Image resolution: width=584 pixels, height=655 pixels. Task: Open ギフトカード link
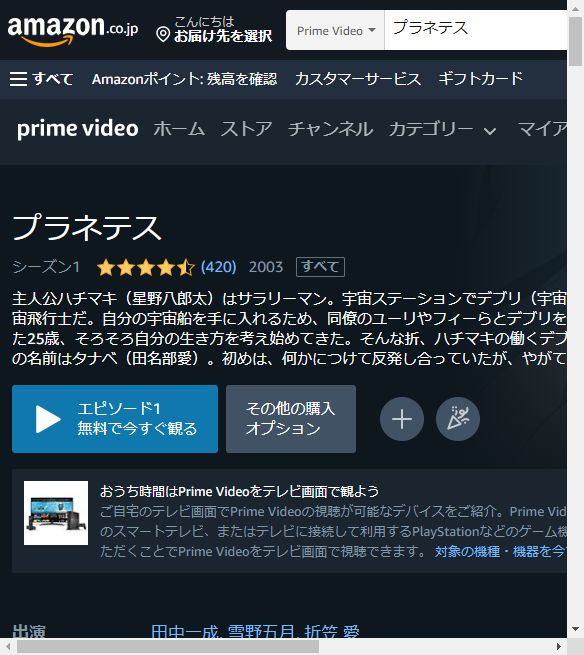pos(480,79)
